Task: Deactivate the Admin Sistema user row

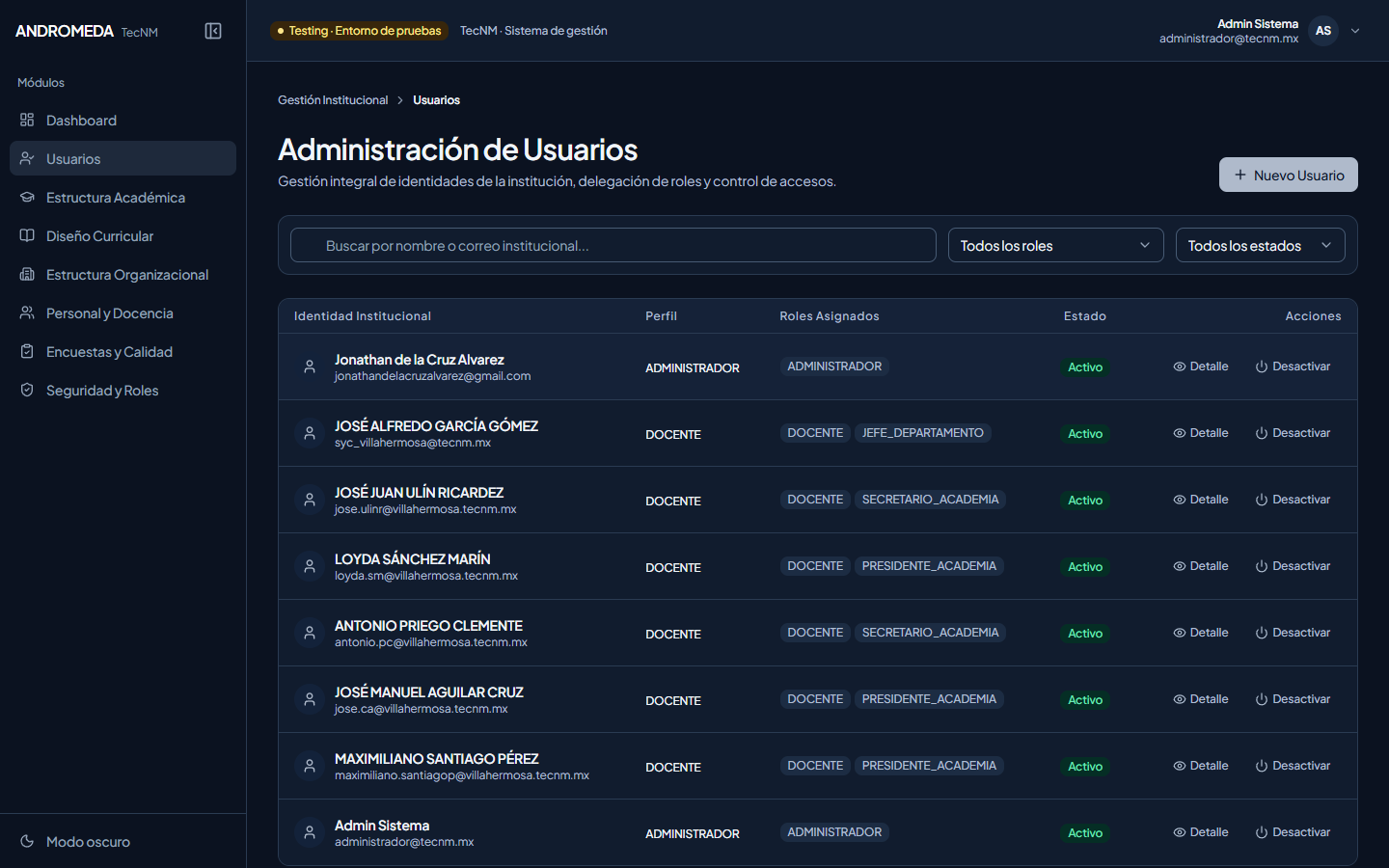Action: pyautogui.click(x=1293, y=832)
